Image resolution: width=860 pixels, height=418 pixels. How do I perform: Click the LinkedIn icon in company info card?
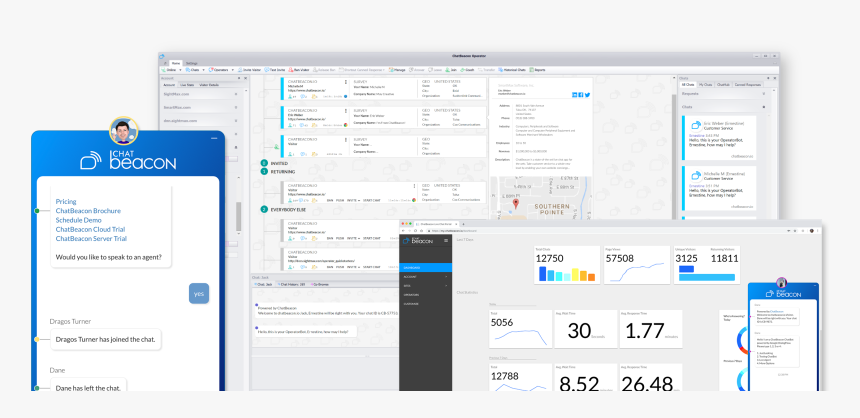pos(575,95)
